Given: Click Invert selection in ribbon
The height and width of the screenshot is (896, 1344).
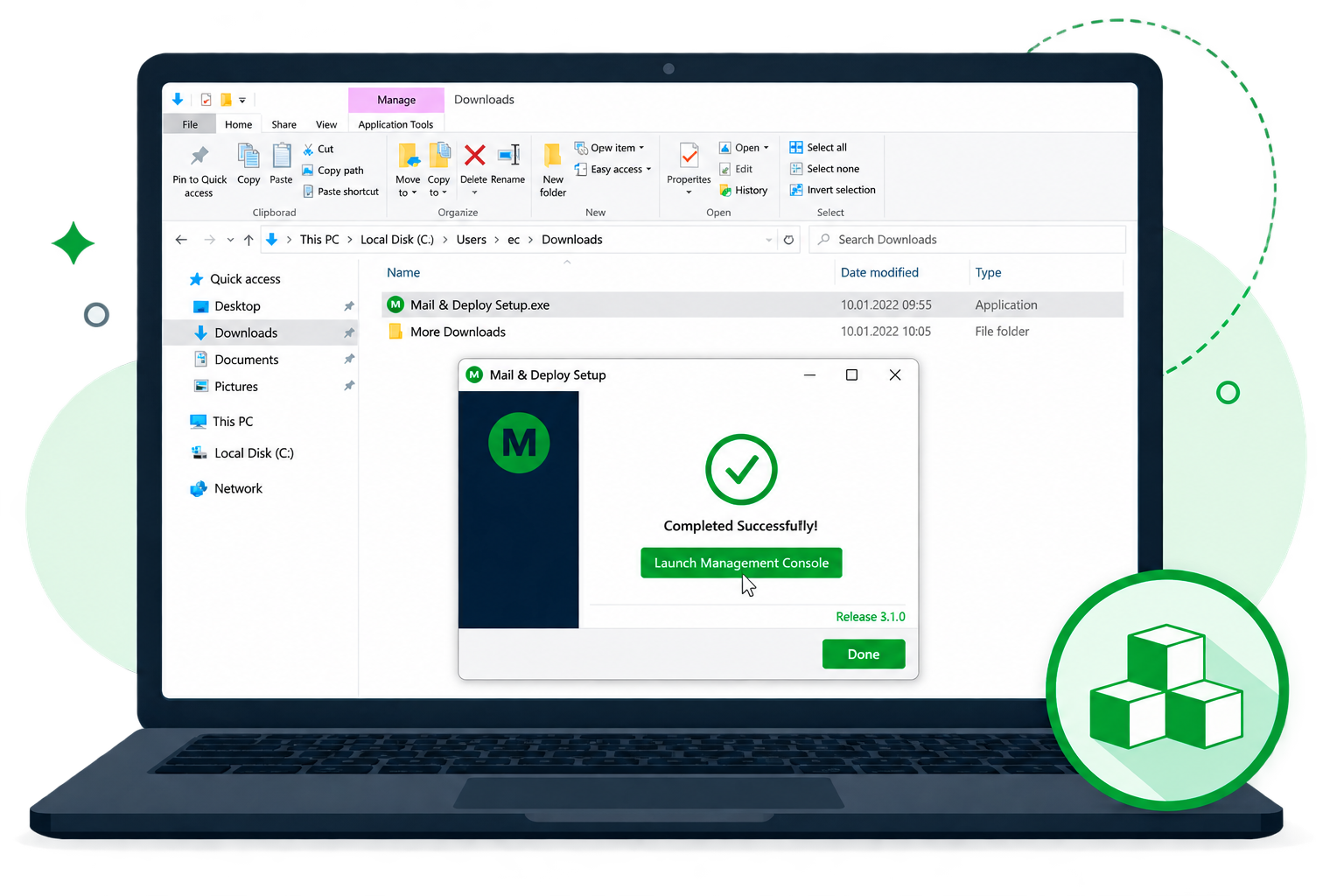Looking at the screenshot, I should [x=832, y=190].
